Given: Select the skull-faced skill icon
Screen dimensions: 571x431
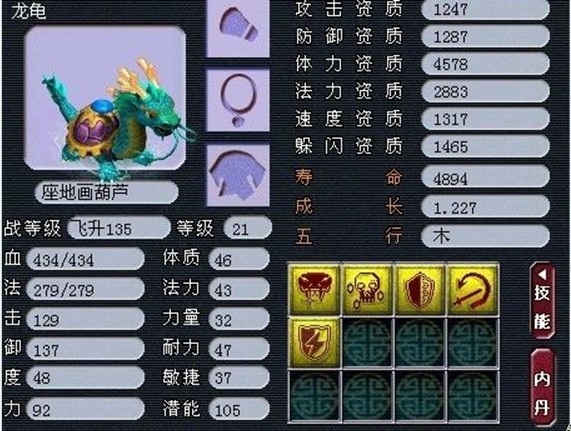Looking at the screenshot, I should pos(367,289).
